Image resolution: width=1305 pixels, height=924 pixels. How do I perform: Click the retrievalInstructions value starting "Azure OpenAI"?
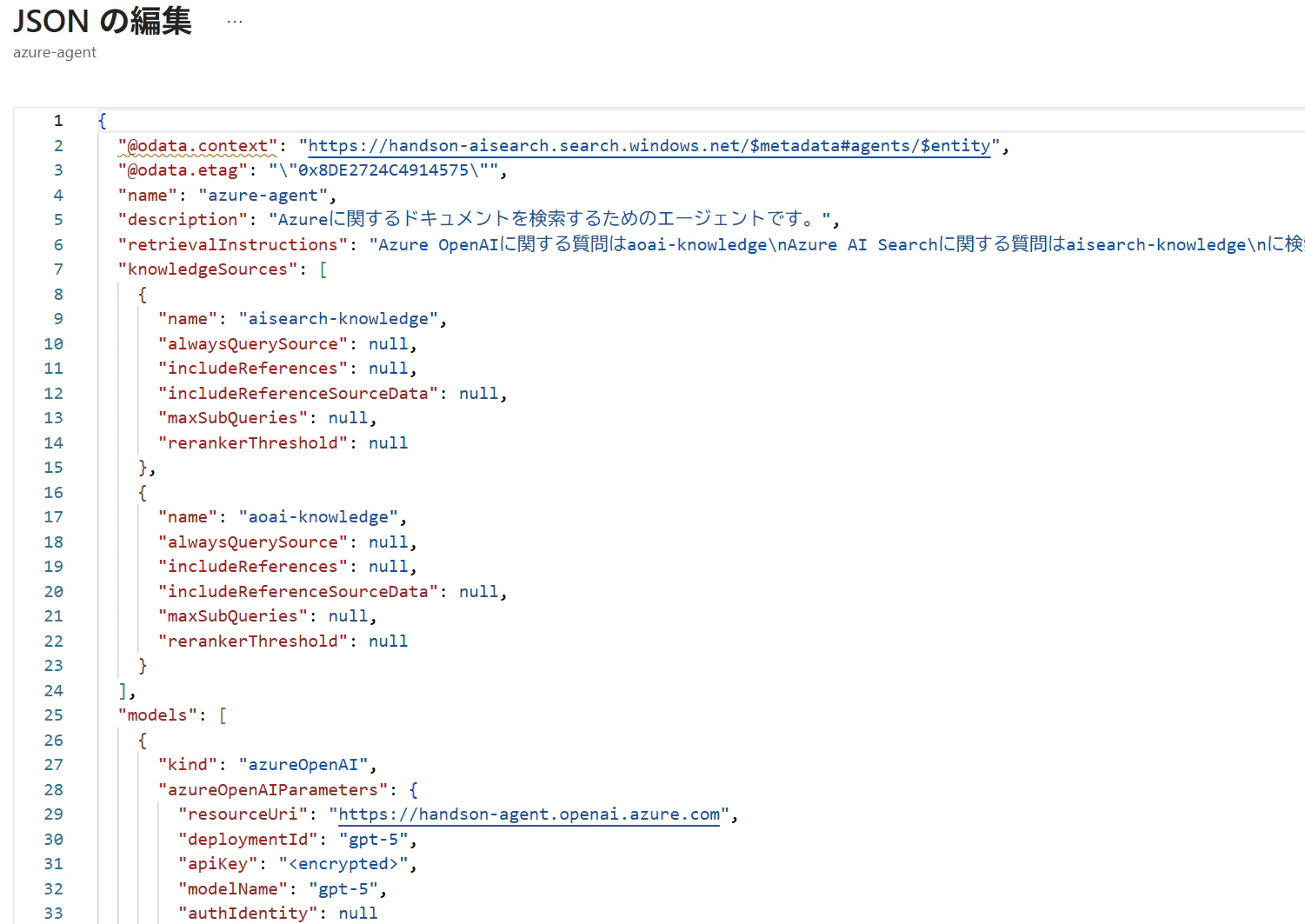tap(836, 245)
